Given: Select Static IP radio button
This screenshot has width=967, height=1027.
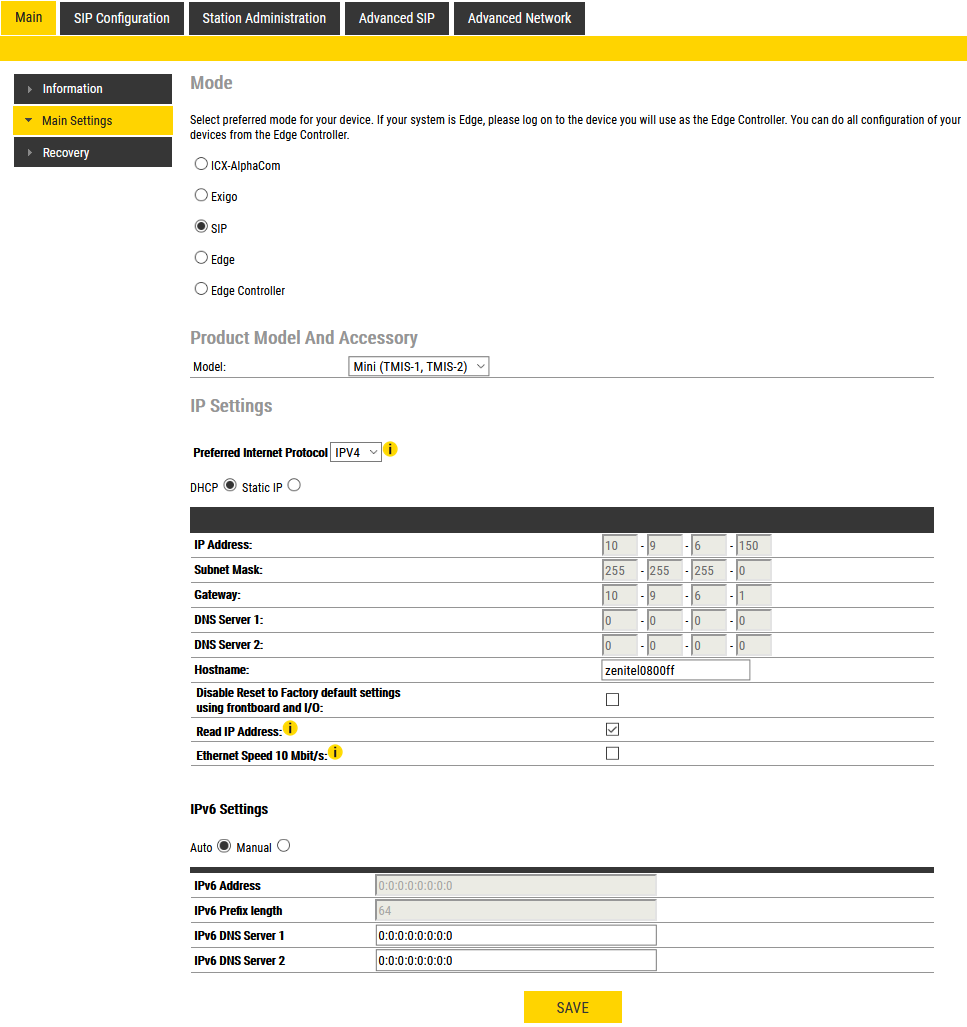Looking at the screenshot, I should point(294,486).
